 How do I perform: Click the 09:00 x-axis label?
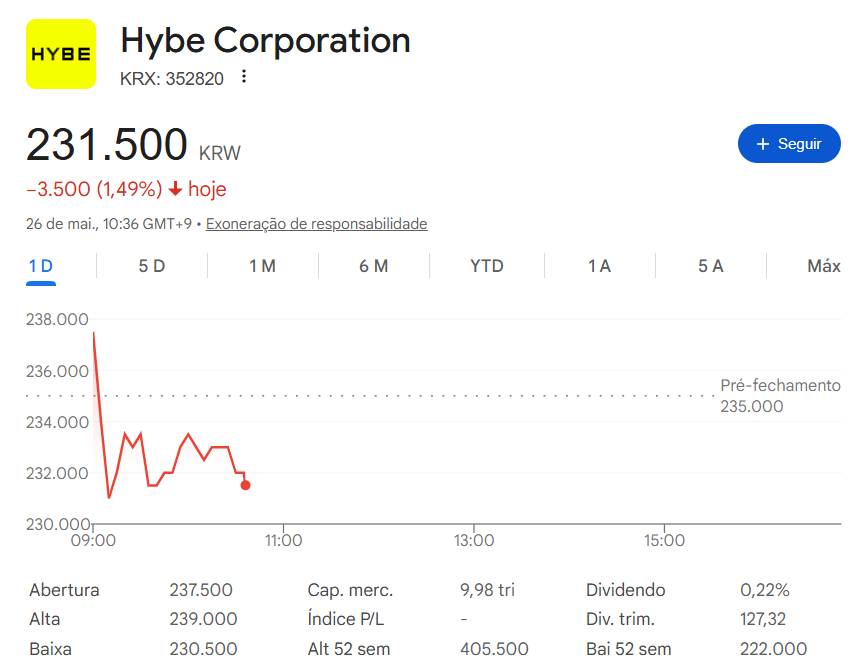coord(93,540)
